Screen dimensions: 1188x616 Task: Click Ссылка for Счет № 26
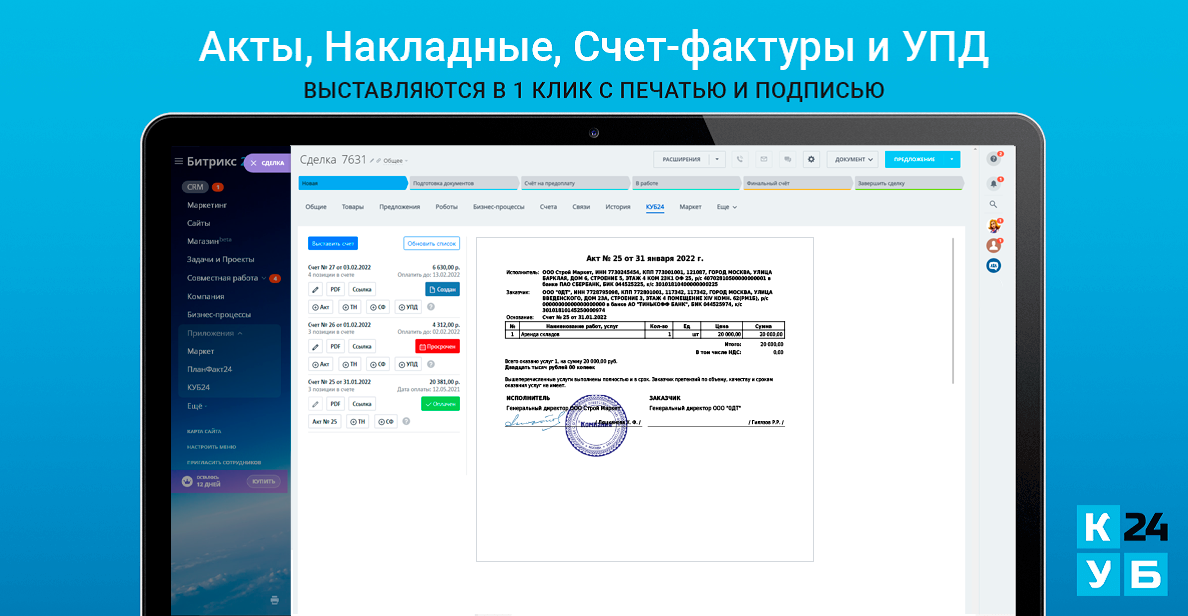(362, 346)
